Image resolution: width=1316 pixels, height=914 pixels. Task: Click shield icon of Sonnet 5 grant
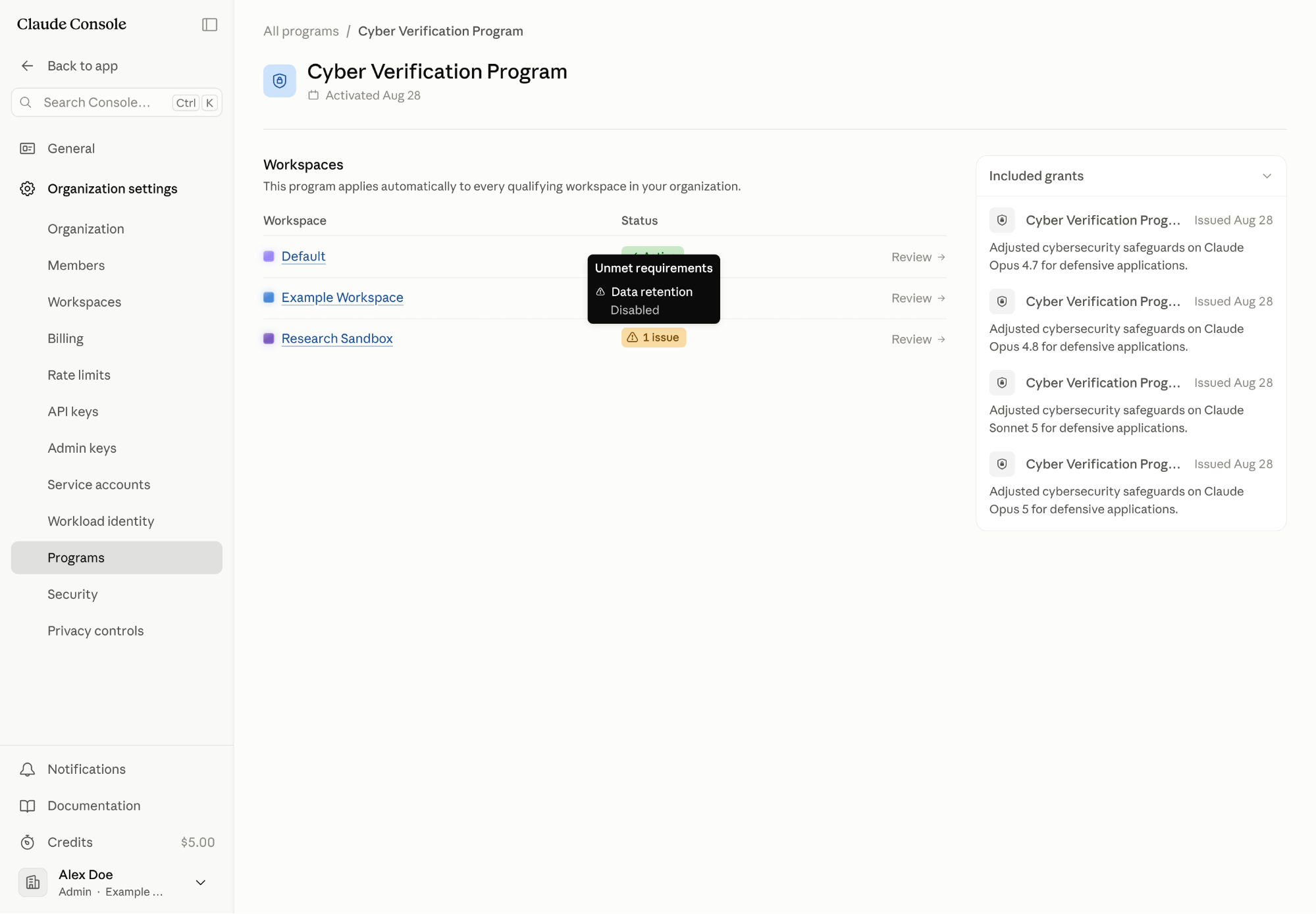click(x=1002, y=383)
